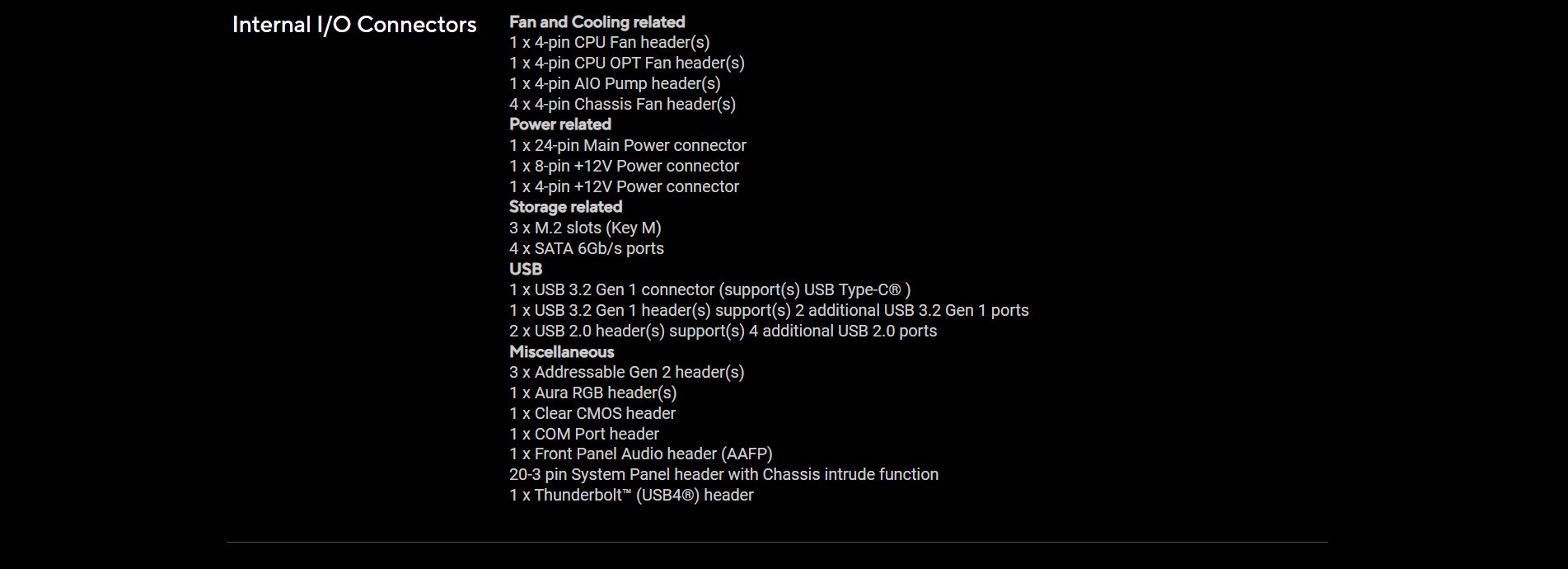Click the CPU OPT Fan header entry
This screenshot has width=1568, height=569.
point(627,63)
